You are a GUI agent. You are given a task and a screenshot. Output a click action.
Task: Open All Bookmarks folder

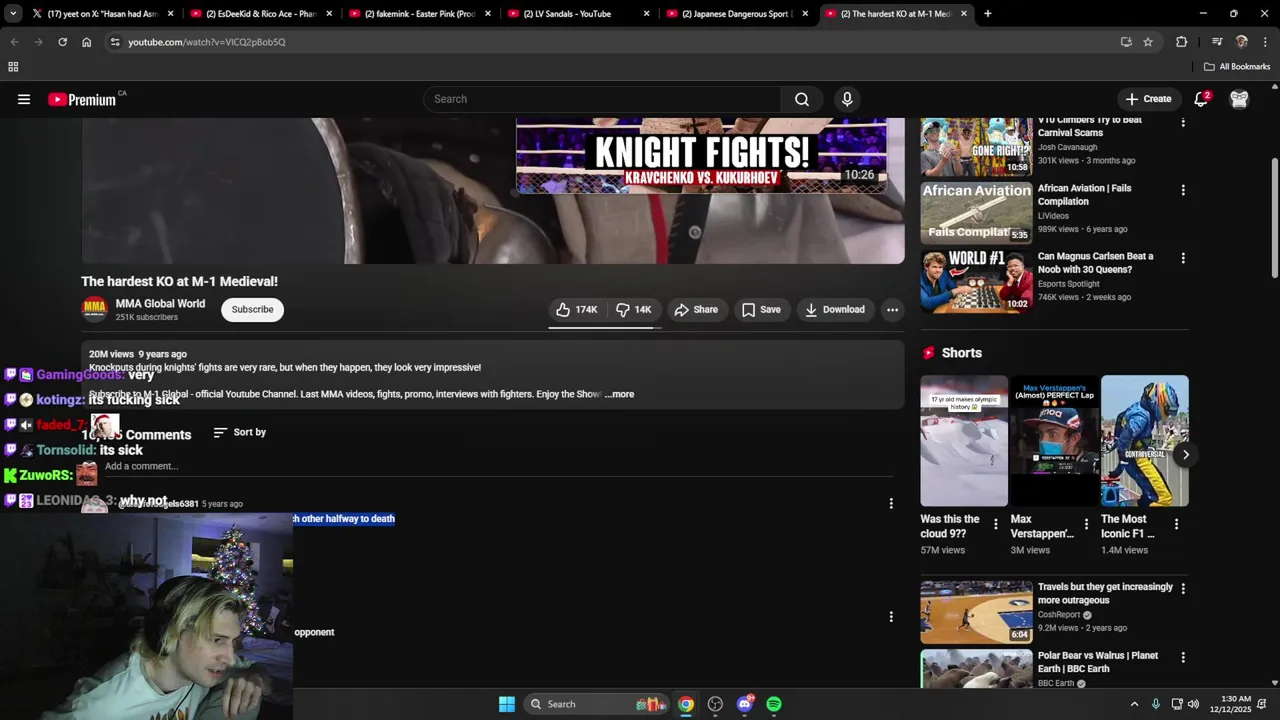[1237, 67]
